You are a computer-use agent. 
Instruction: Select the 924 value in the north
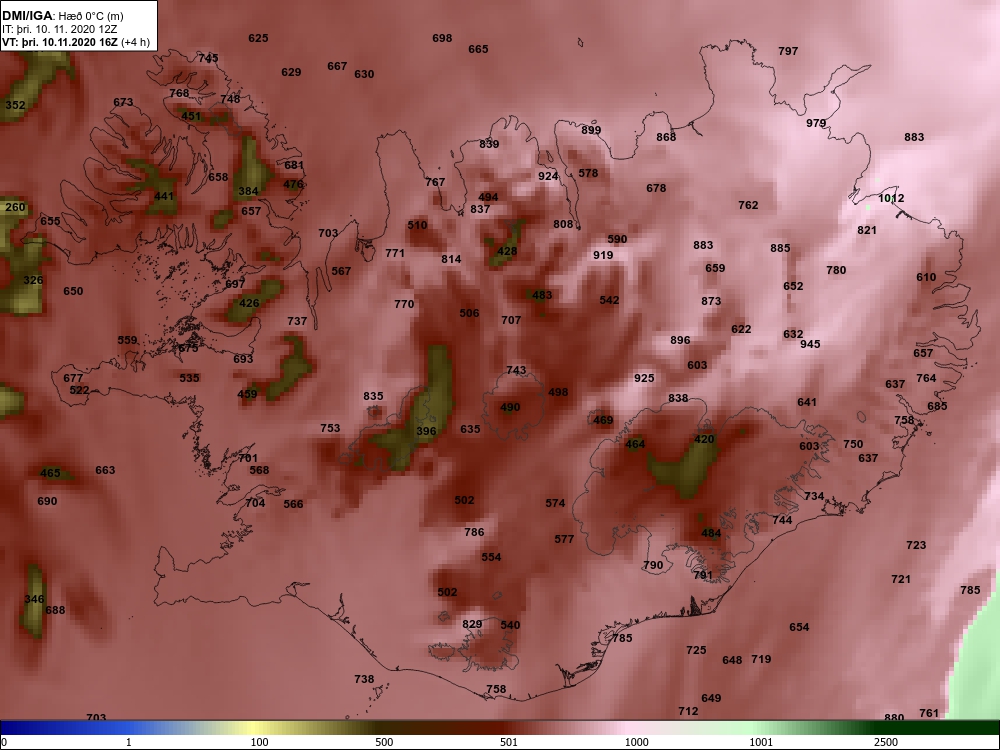click(548, 176)
